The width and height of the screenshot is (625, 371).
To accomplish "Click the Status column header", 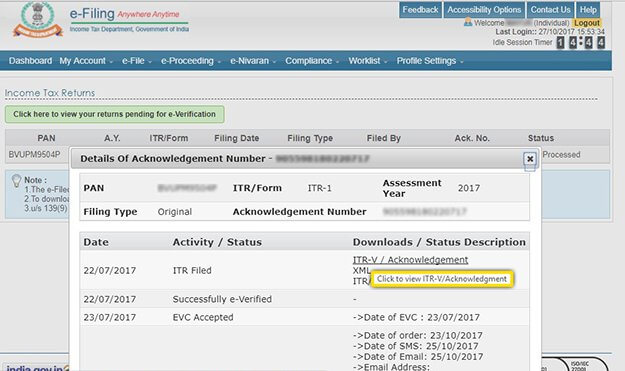I will pos(540,138).
